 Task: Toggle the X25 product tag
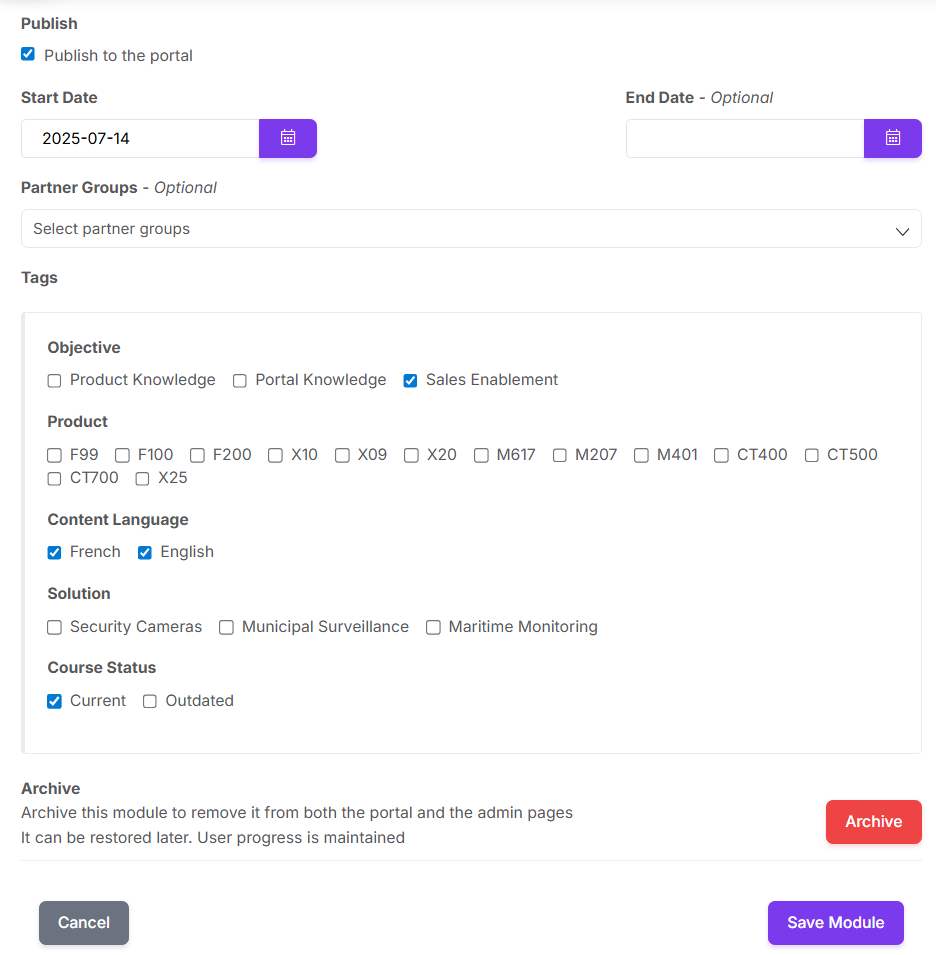tap(143, 479)
